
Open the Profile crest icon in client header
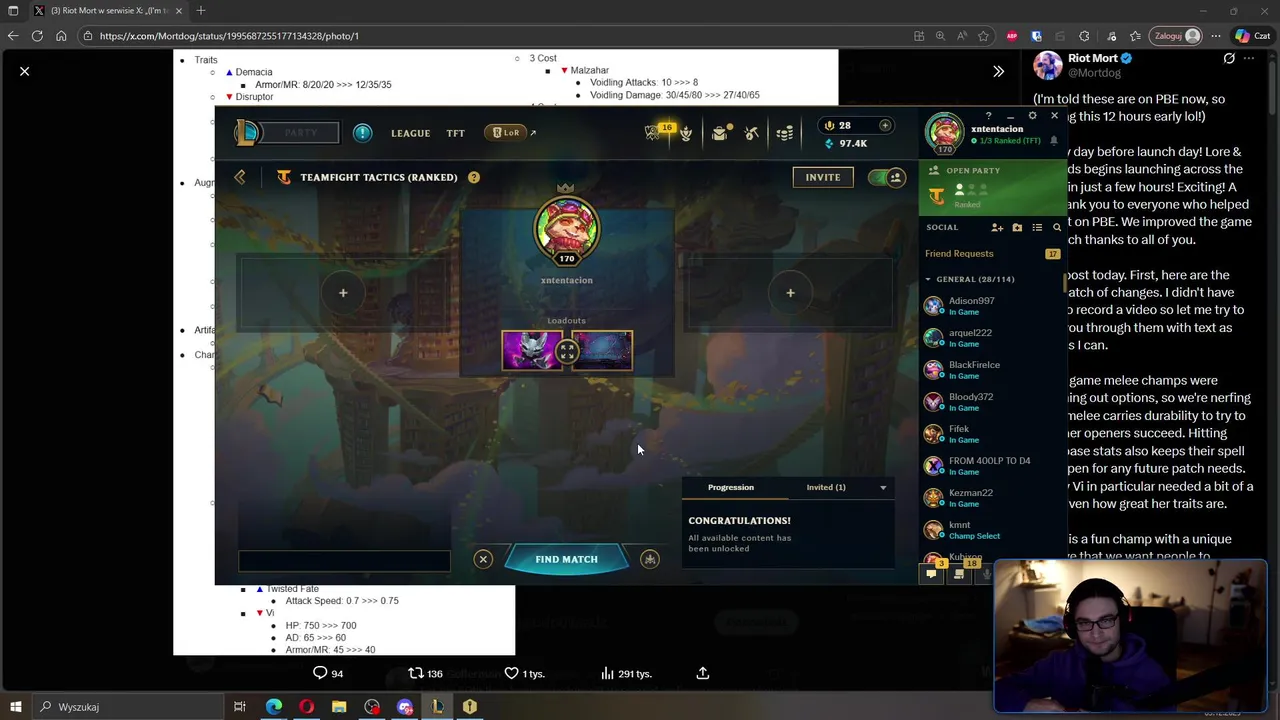coord(686,133)
